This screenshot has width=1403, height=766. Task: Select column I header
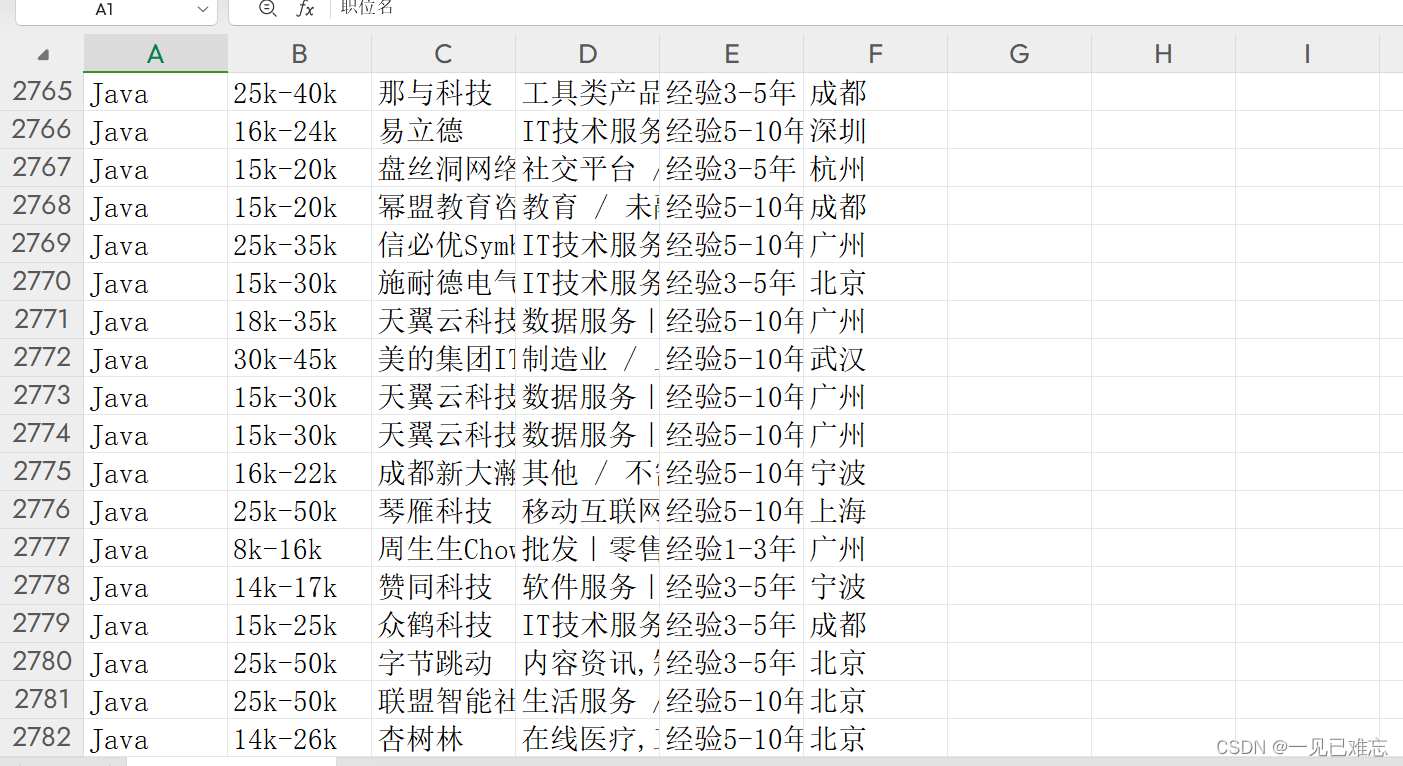tap(1306, 53)
